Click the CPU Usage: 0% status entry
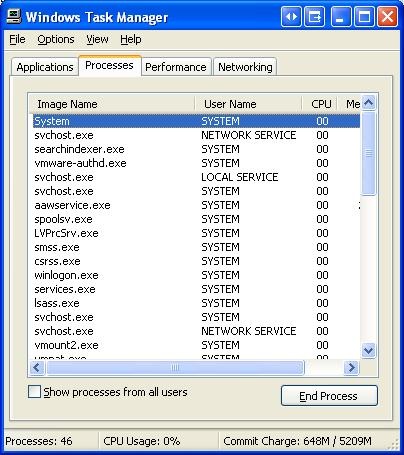 [x=142, y=441]
